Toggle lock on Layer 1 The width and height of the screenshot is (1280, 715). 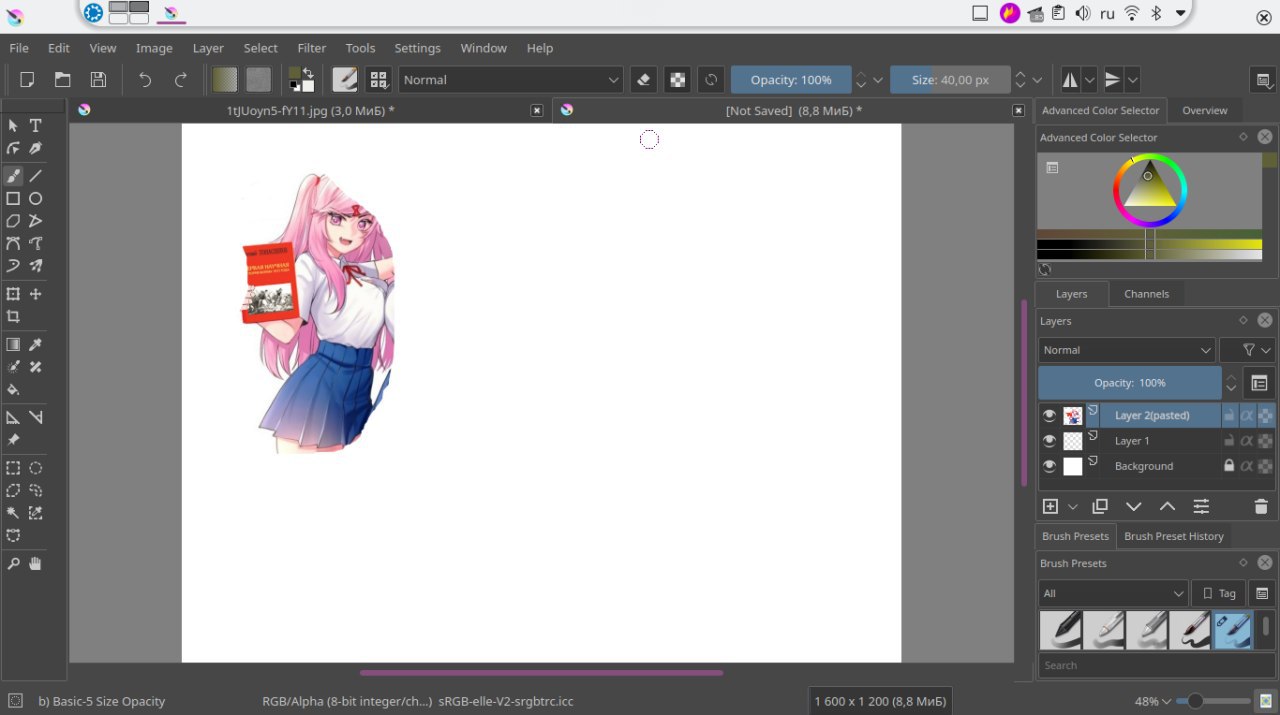click(x=1229, y=441)
